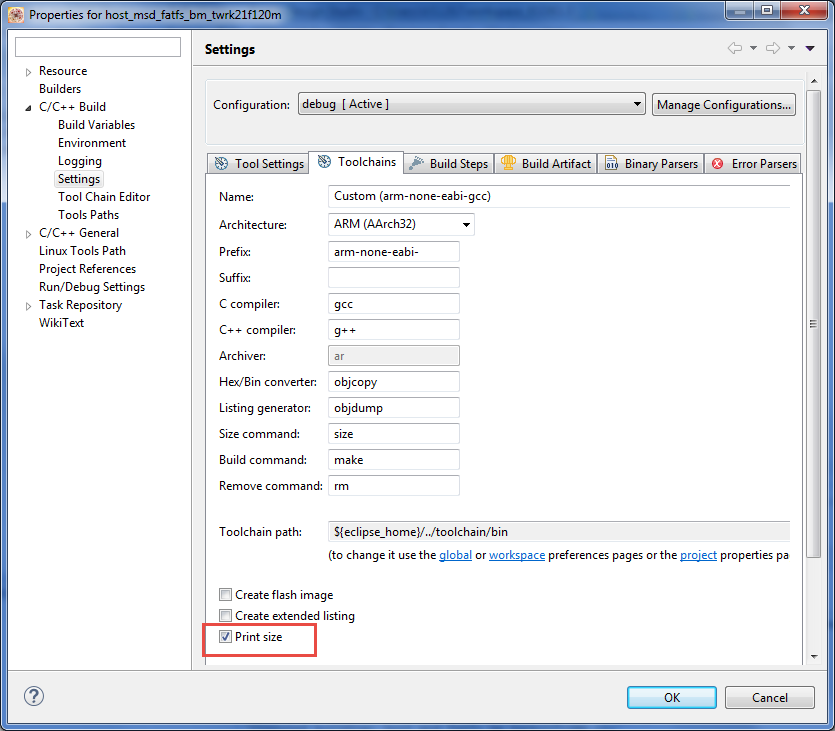
Task: Click the Error Parsers red X icon
Action: (717, 163)
